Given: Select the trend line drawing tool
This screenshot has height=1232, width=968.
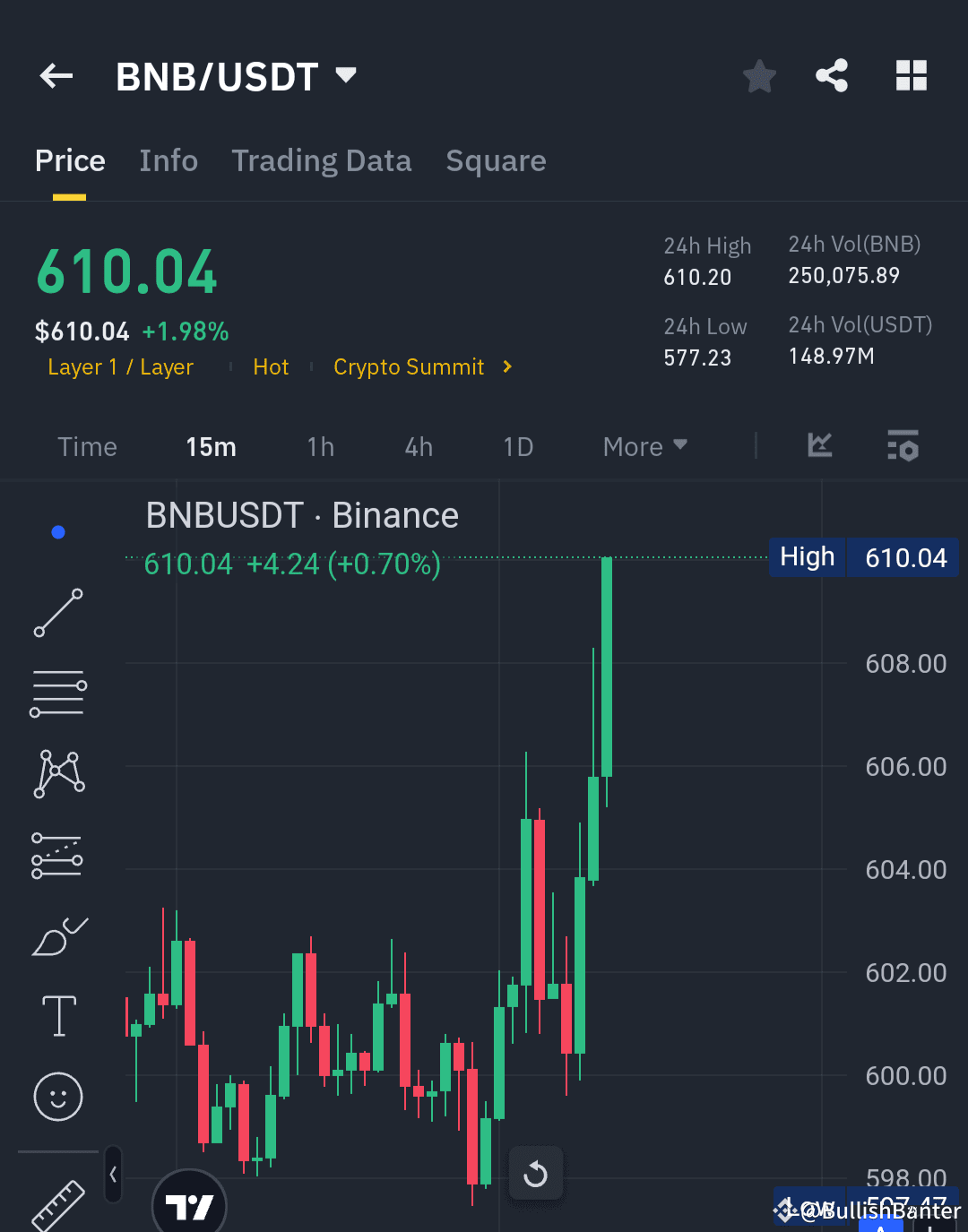Looking at the screenshot, I should click(57, 612).
